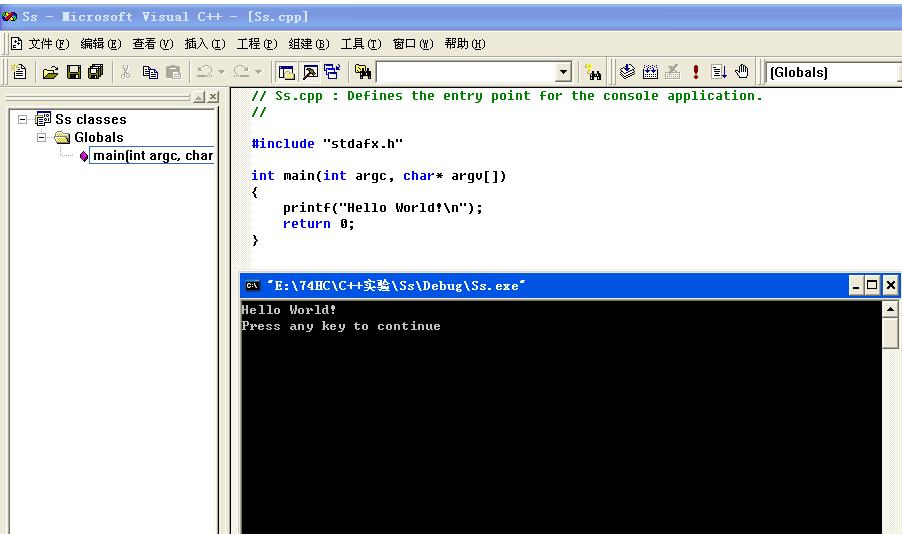
Task: Open the 插入(I) menu
Action: [205, 44]
